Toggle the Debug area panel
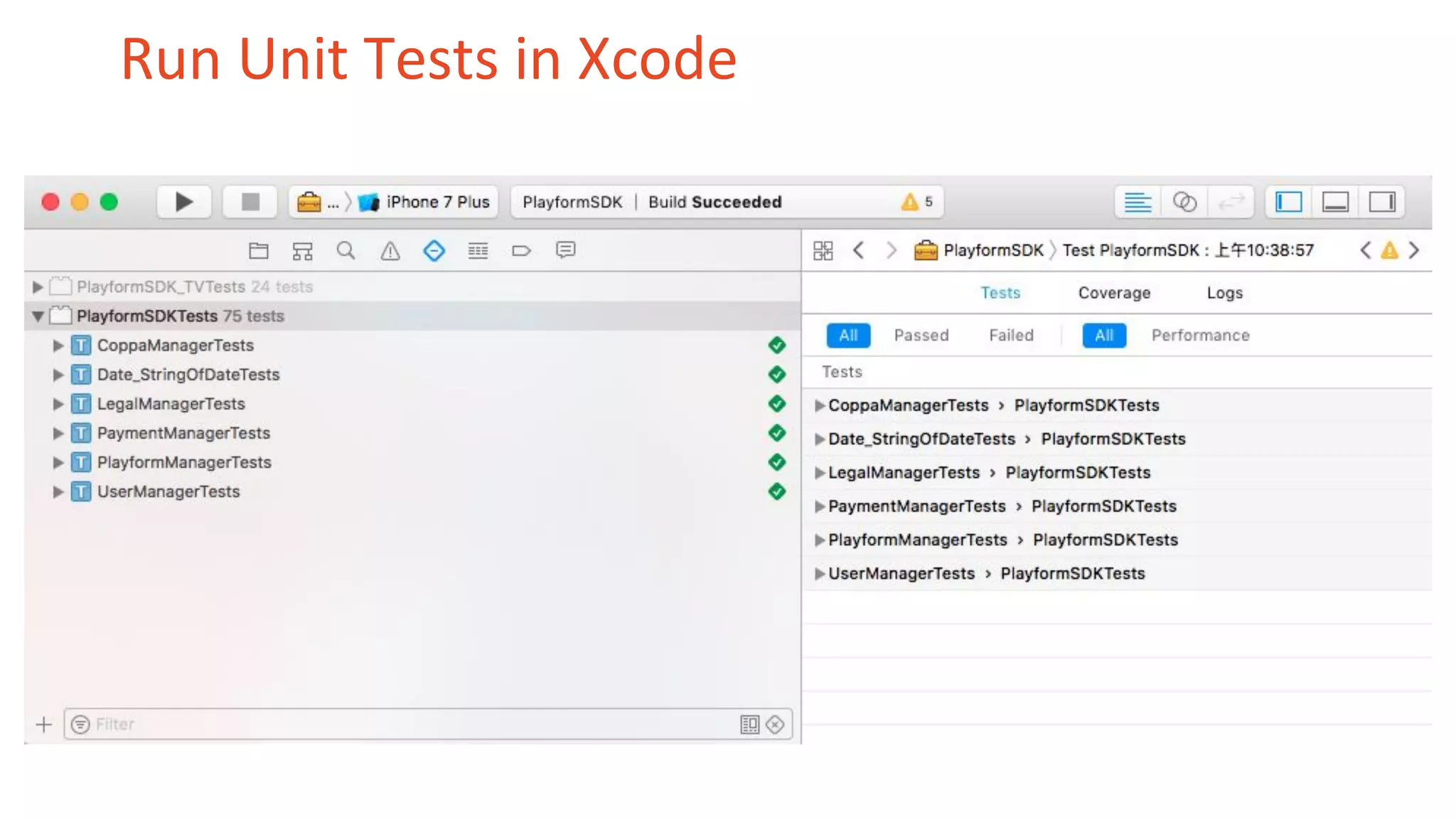This screenshot has height=819, width=1456. tap(1335, 203)
